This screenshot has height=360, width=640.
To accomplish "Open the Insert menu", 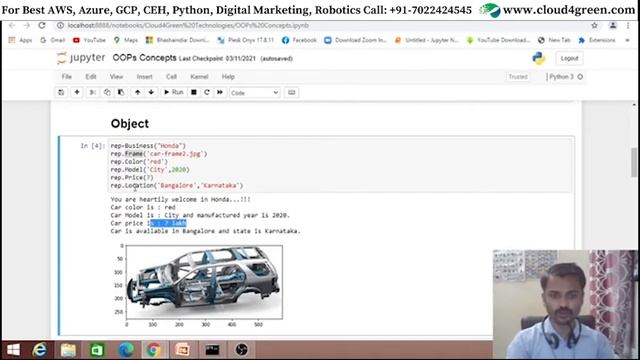I will pos(144,77).
